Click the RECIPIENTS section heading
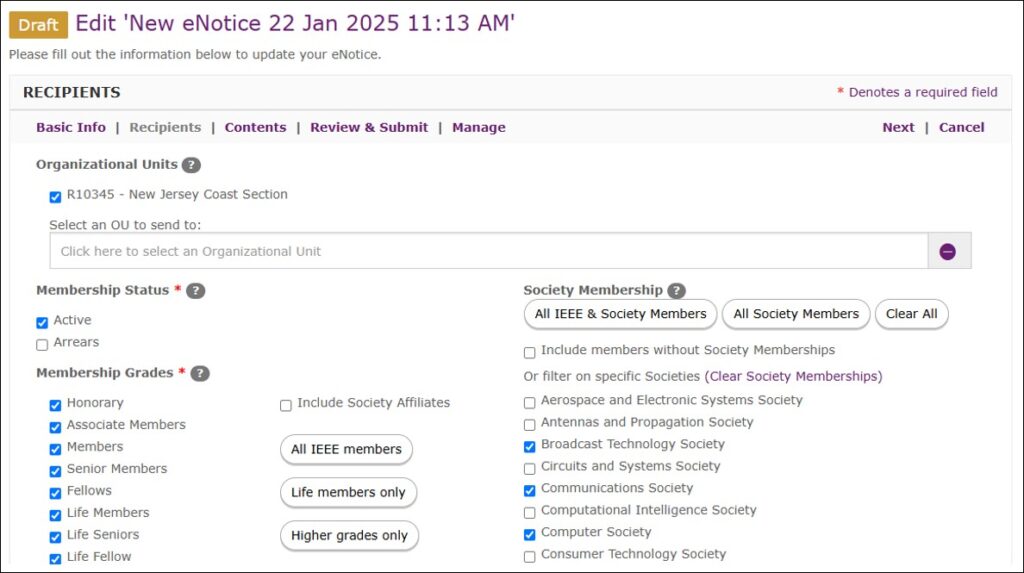The height and width of the screenshot is (573, 1024). pos(72,92)
